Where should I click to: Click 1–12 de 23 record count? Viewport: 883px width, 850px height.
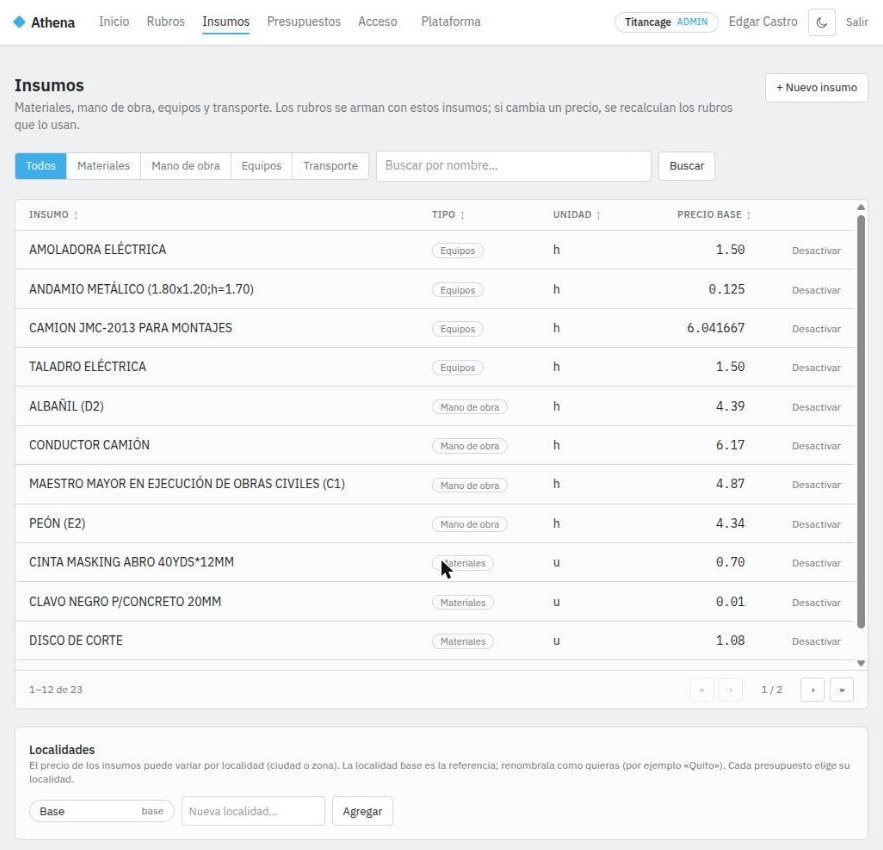(56, 689)
